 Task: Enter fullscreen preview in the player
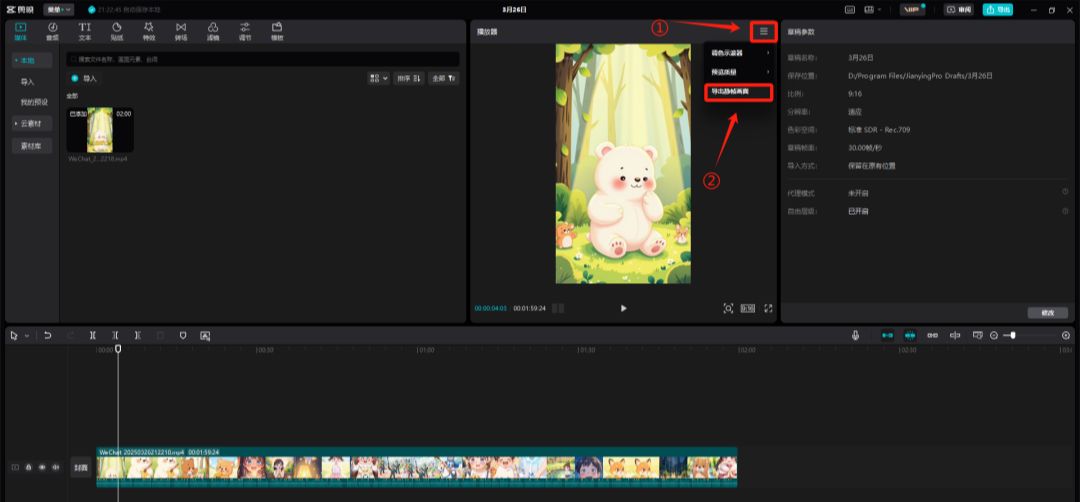tap(768, 308)
